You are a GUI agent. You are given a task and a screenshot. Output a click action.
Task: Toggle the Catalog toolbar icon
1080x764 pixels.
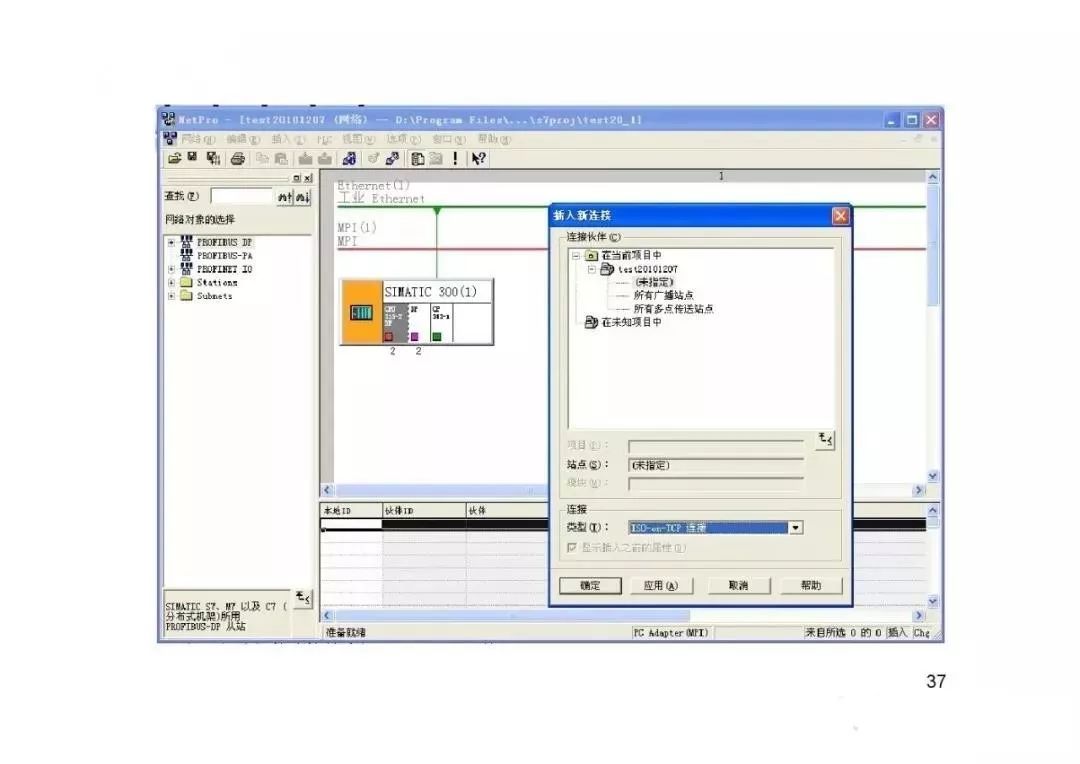tap(417, 158)
